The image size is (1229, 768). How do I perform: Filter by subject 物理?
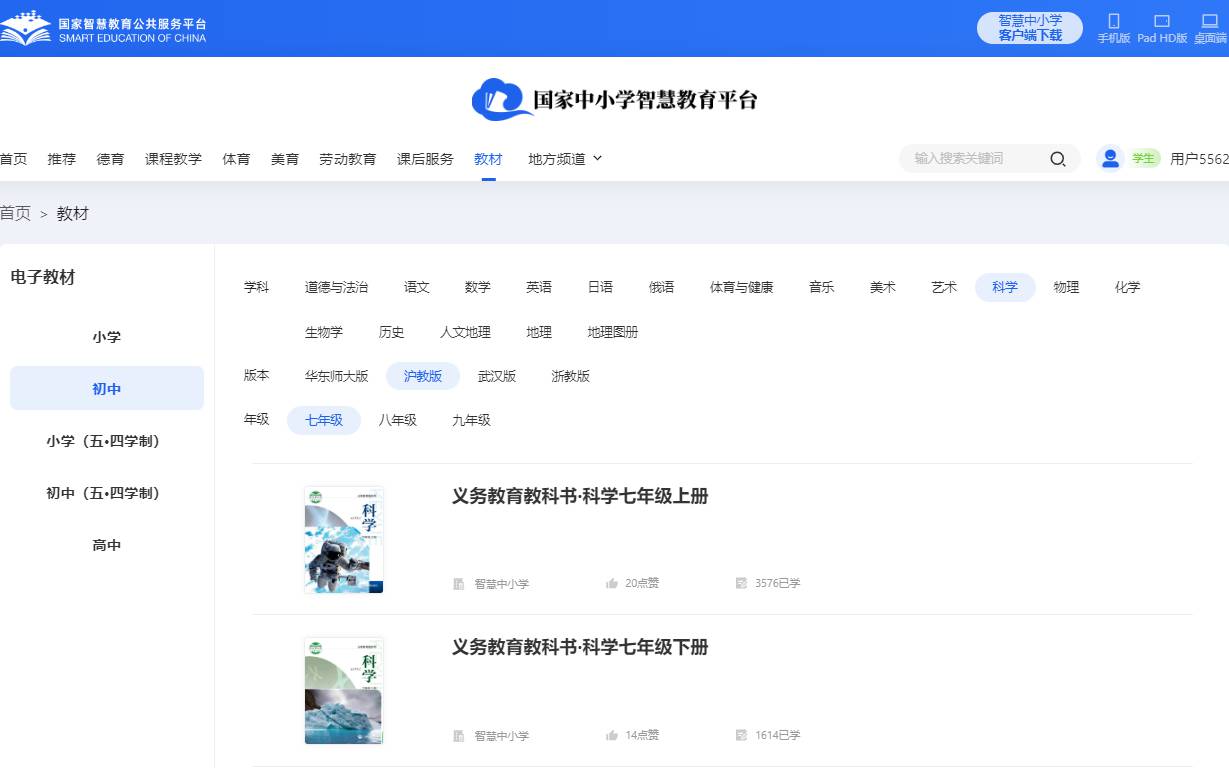[x=1066, y=287]
